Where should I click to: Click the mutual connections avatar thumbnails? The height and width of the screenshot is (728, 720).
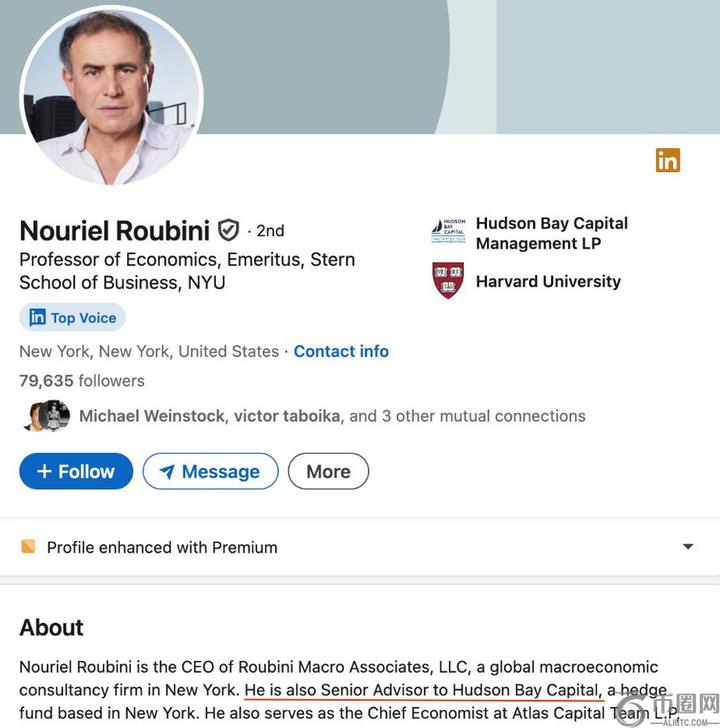pyautogui.click(x=47, y=416)
